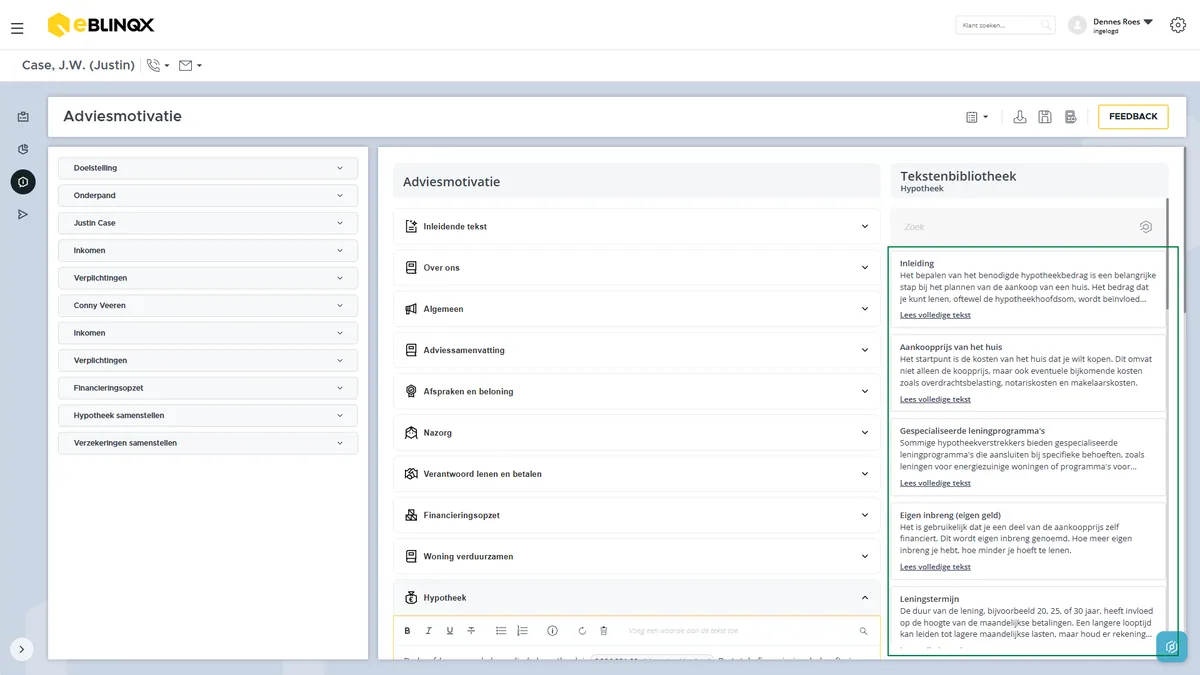Click the reset icon in the Tekstenbibliotheek search

coord(1146,227)
